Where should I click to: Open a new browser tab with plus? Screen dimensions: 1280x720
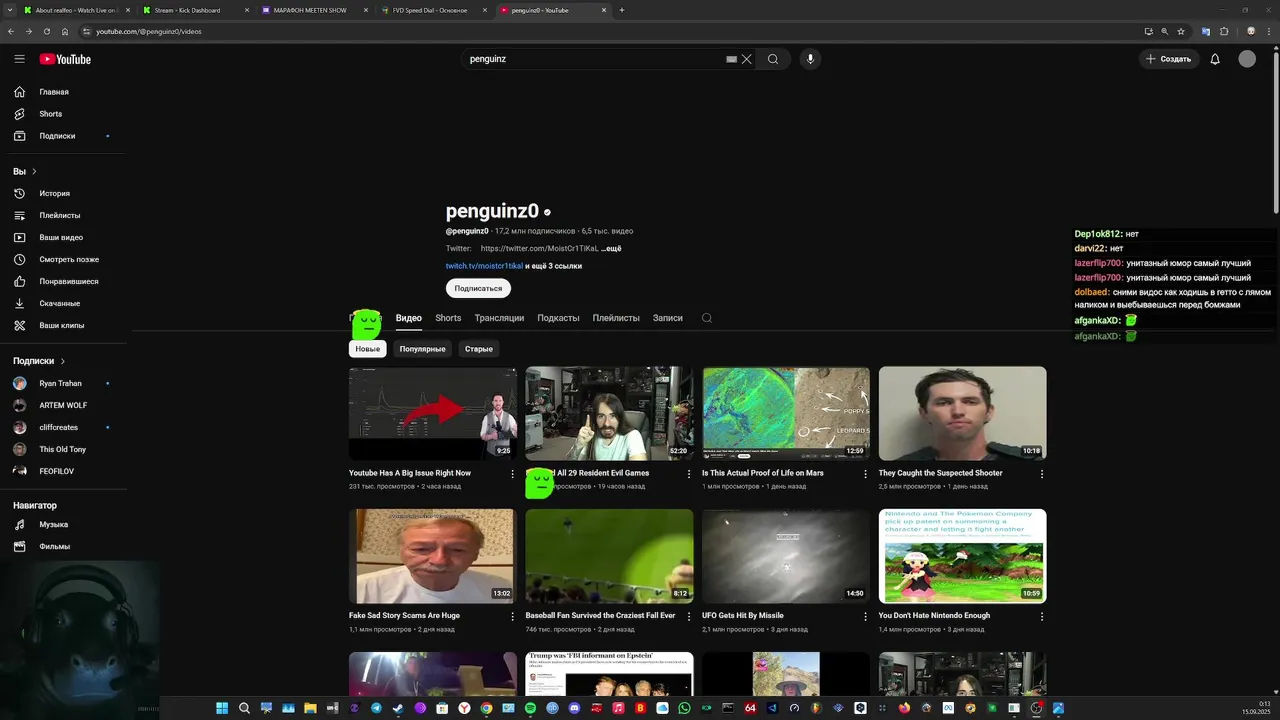point(622,10)
